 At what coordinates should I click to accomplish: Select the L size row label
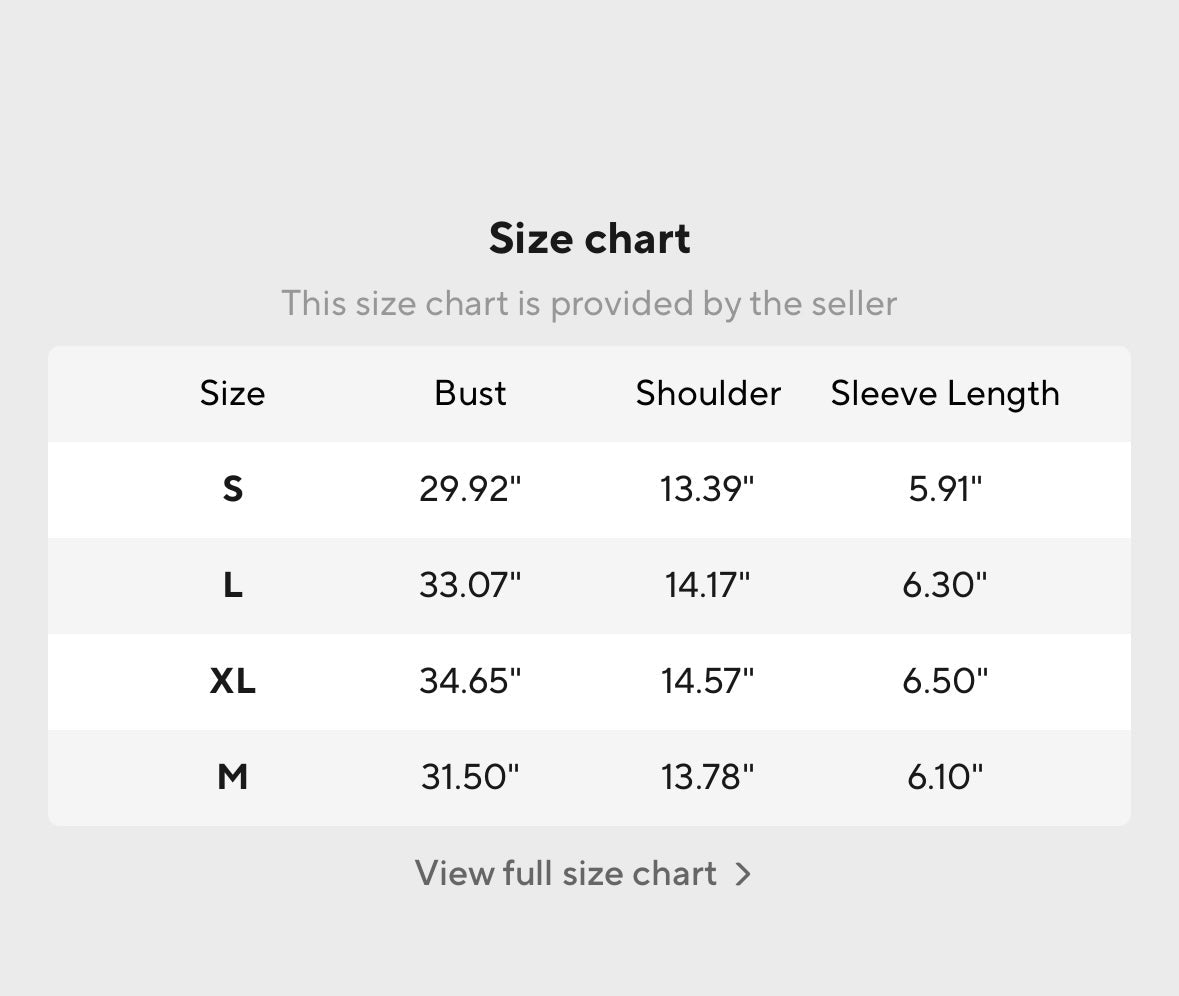[232, 585]
